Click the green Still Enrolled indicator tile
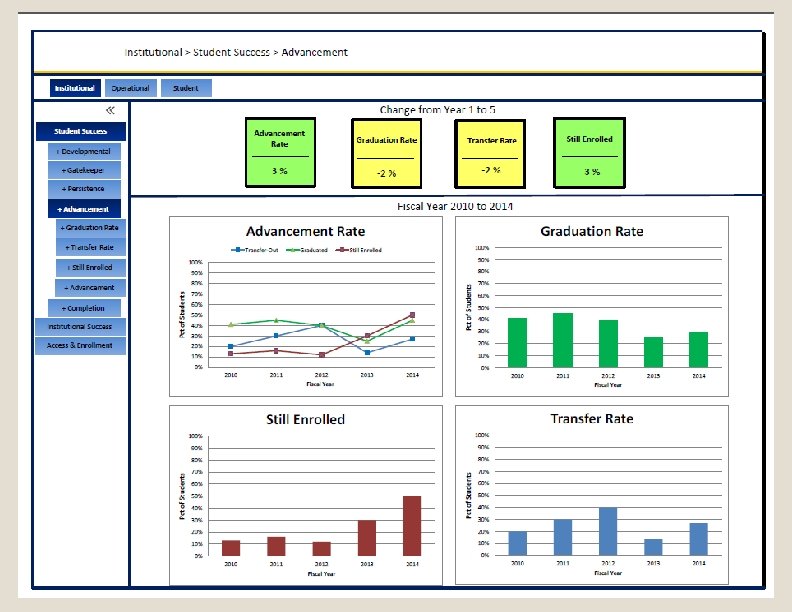792x612 pixels. (589, 152)
